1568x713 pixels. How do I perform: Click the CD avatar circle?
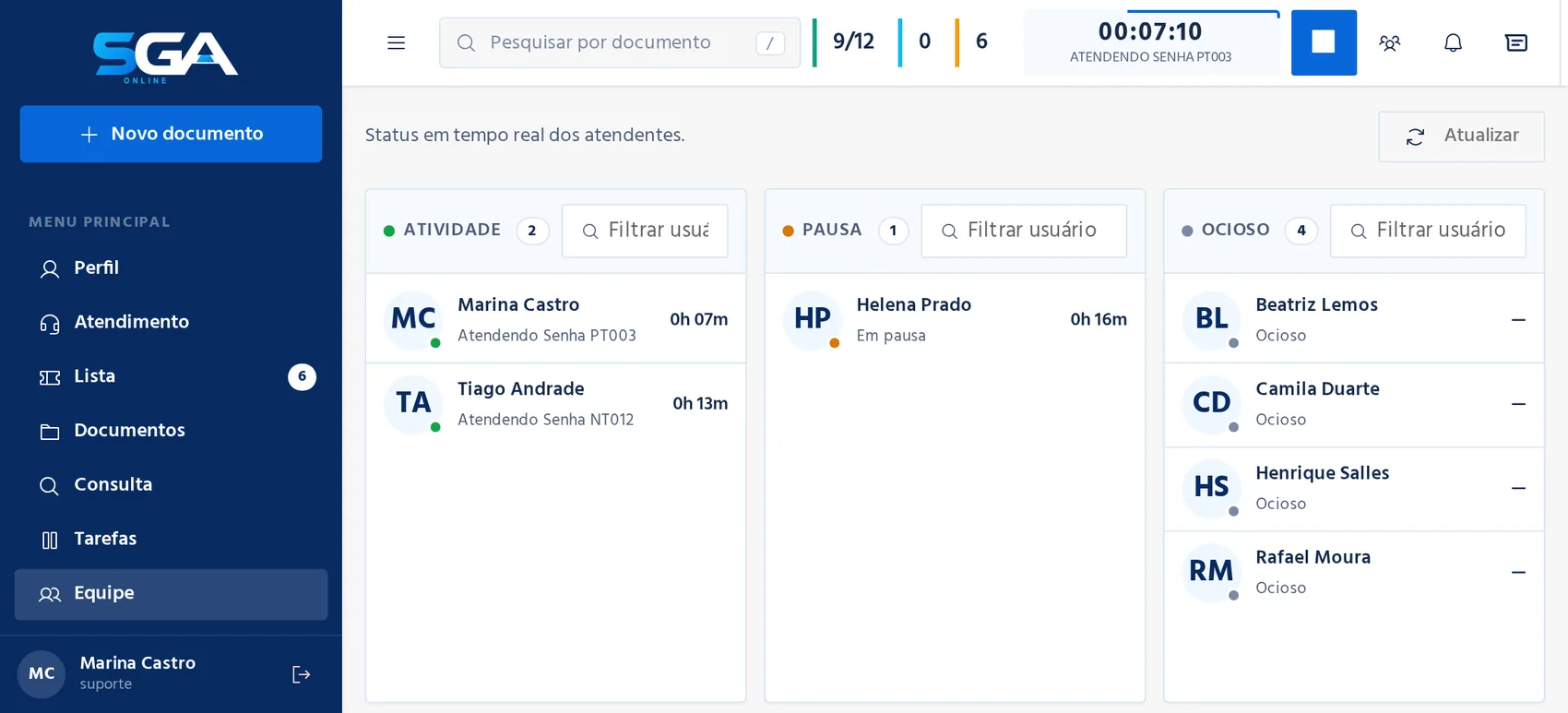pyautogui.click(x=1212, y=403)
